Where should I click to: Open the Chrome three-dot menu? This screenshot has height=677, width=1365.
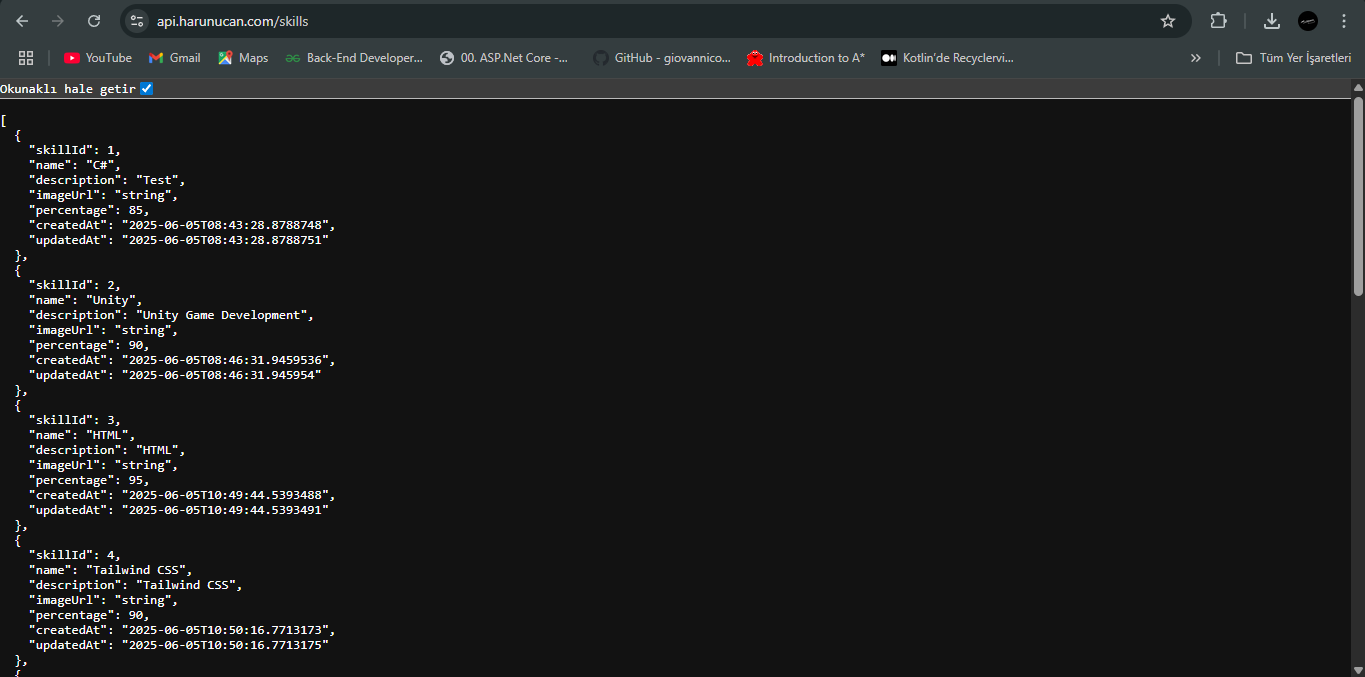click(x=1343, y=20)
